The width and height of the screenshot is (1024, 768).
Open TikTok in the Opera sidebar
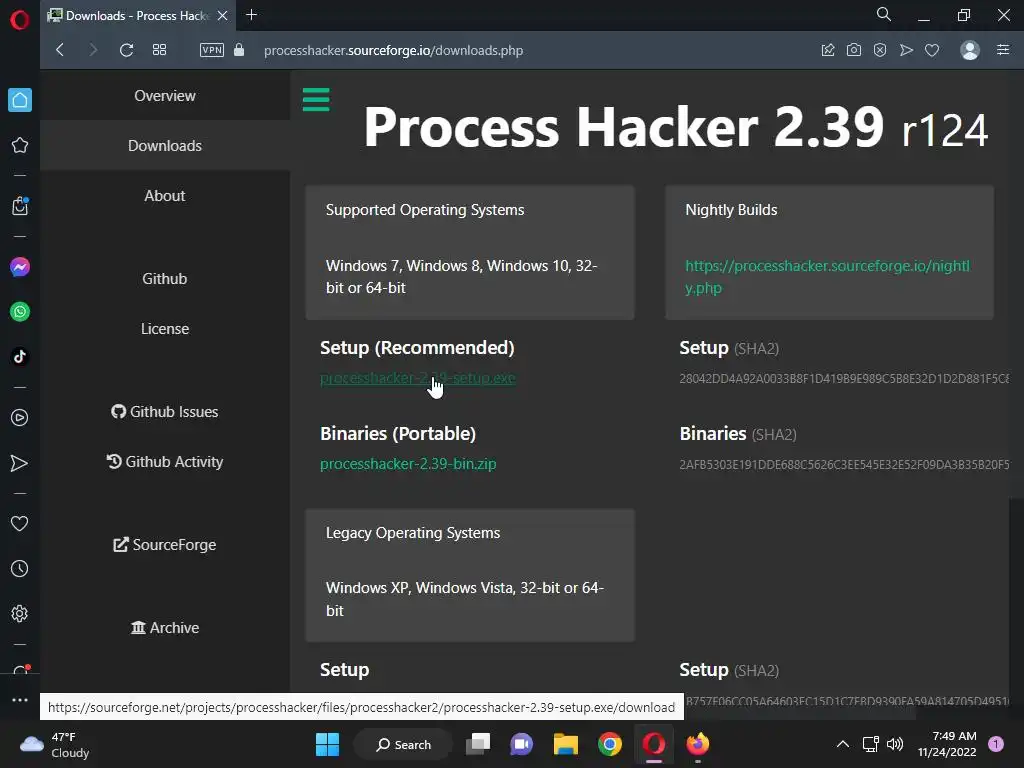(x=20, y=357)
